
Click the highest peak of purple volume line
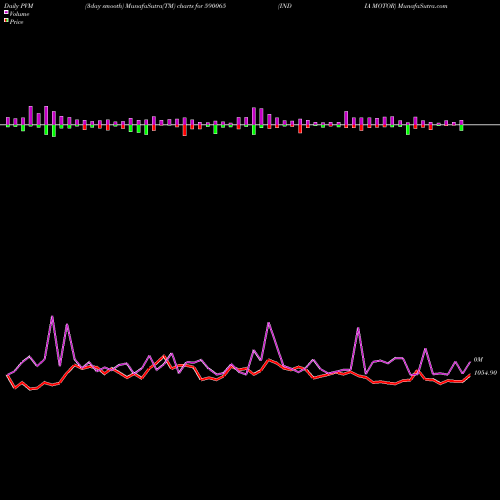pyautogui.click(x=52, y=316)
